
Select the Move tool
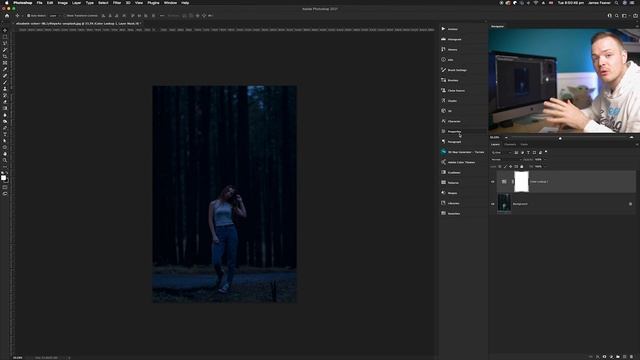coord(5,30)
